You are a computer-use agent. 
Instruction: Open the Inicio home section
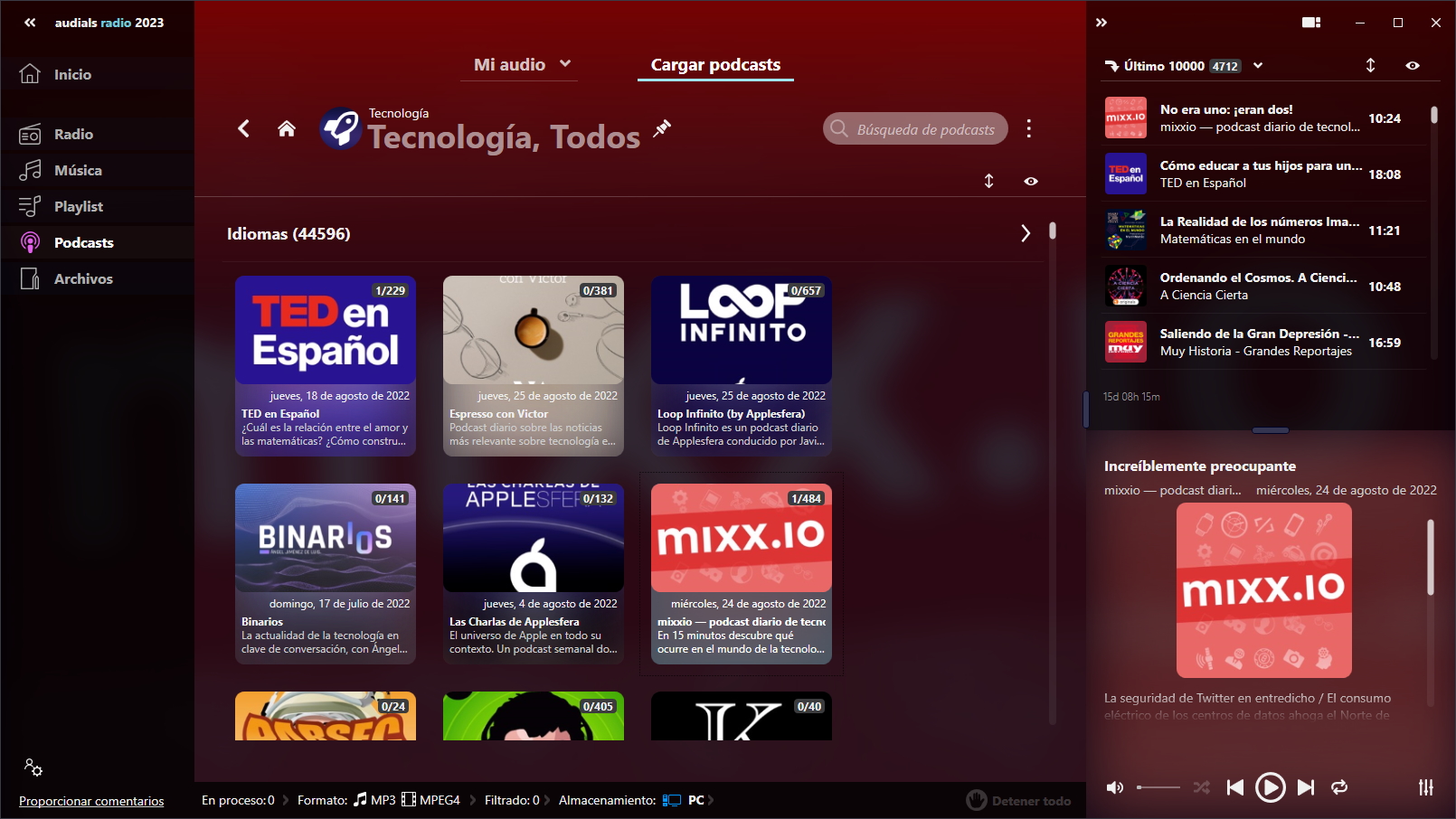[x=97, y=74]
